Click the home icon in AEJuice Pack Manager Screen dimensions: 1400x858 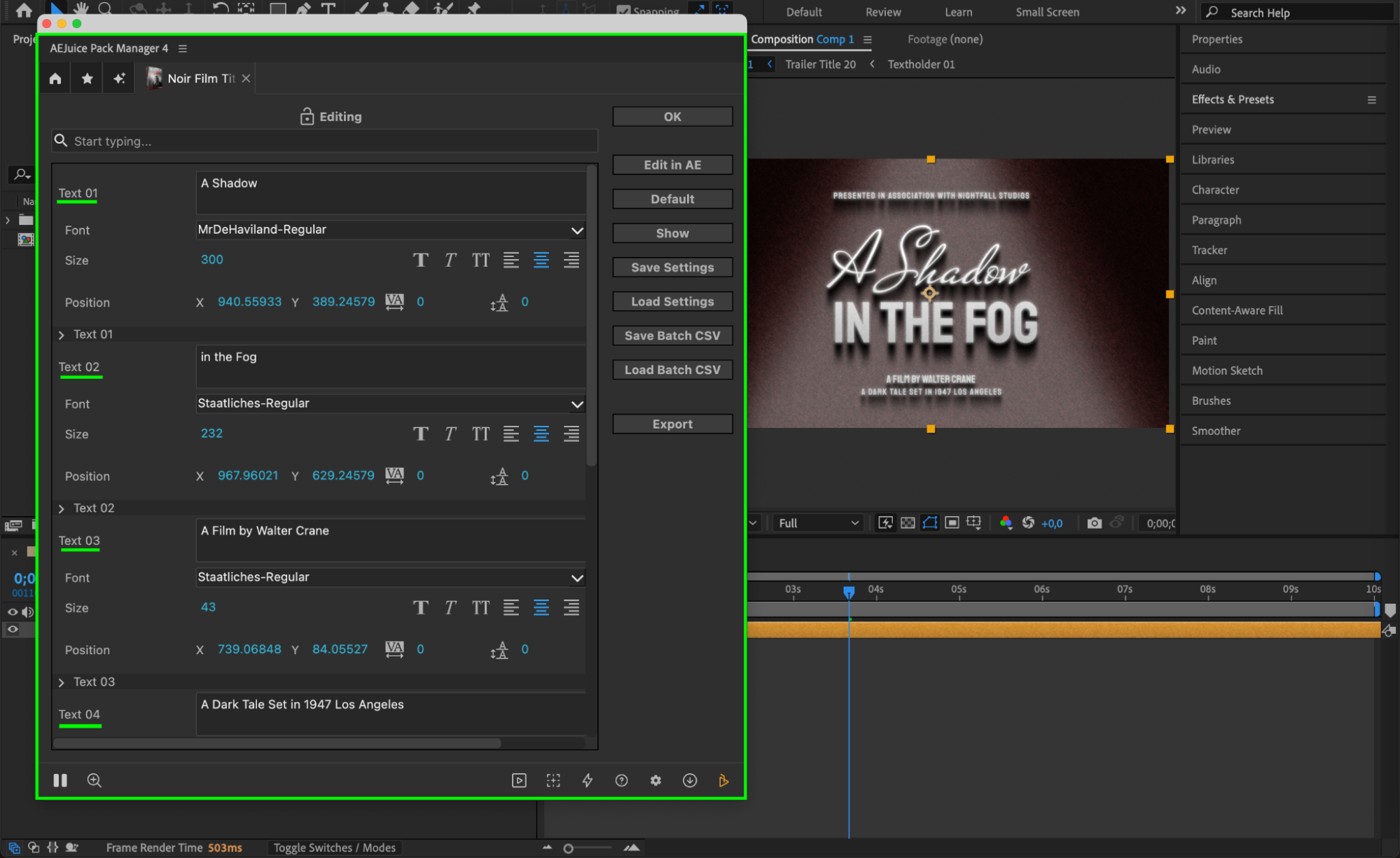coord(55,78)
